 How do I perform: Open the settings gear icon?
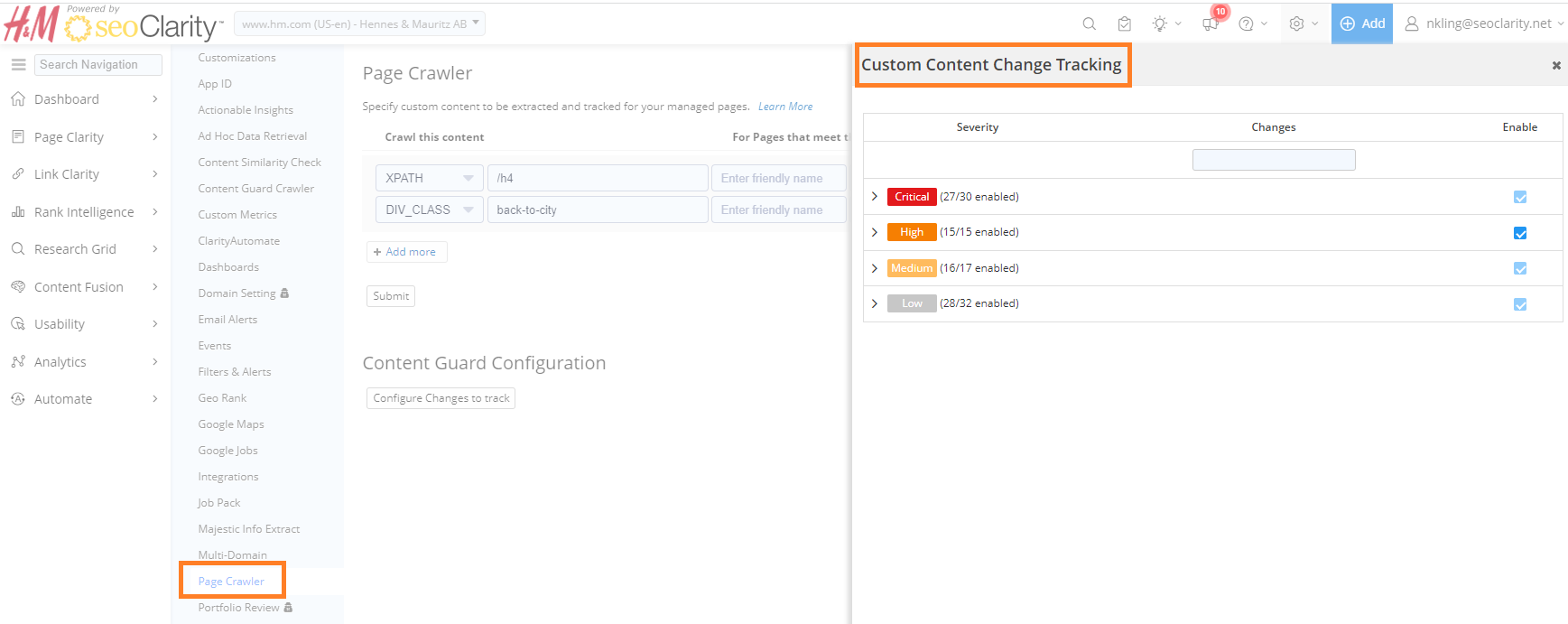[x=1297, y=24]
